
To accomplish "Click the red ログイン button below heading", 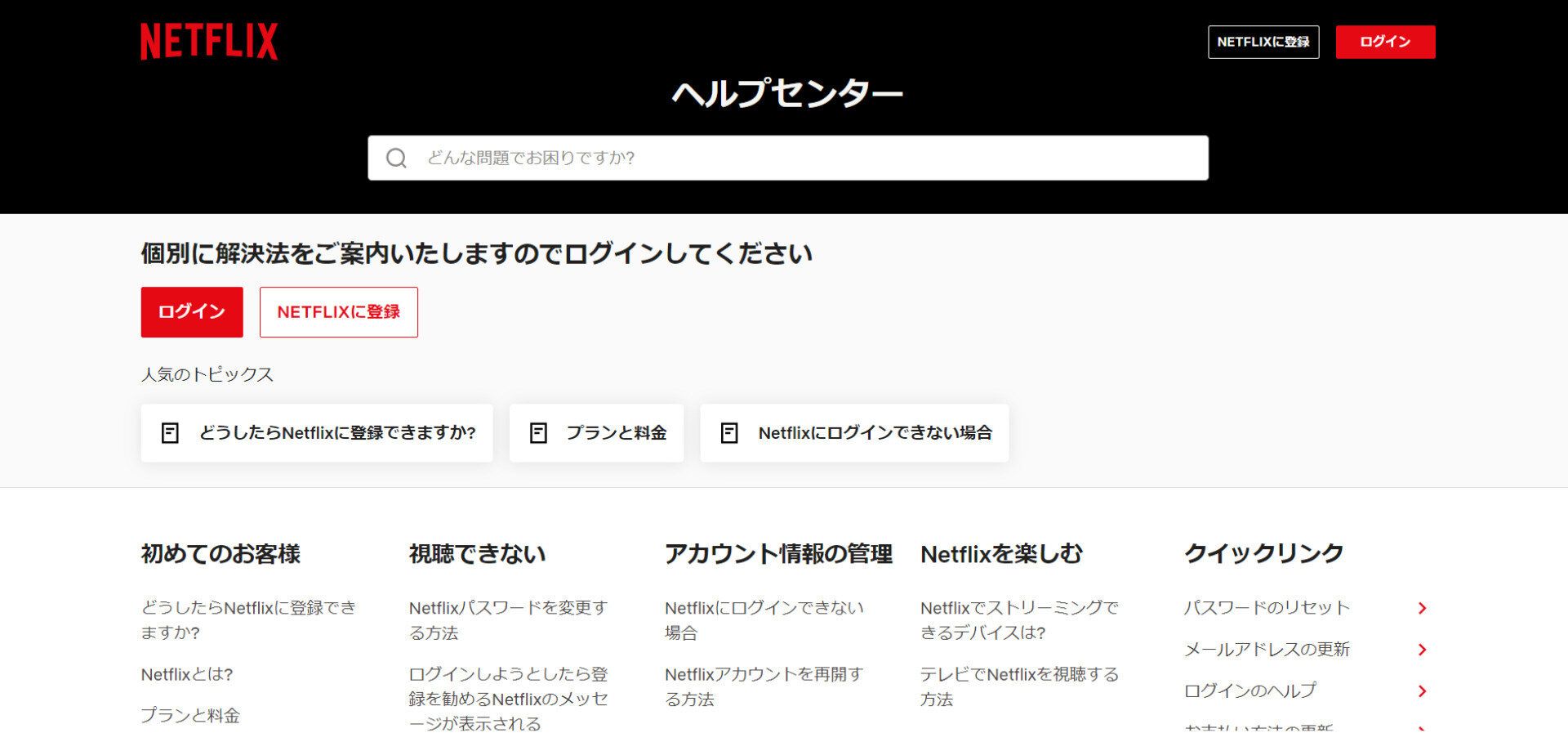I will click(x=192, y=312).
